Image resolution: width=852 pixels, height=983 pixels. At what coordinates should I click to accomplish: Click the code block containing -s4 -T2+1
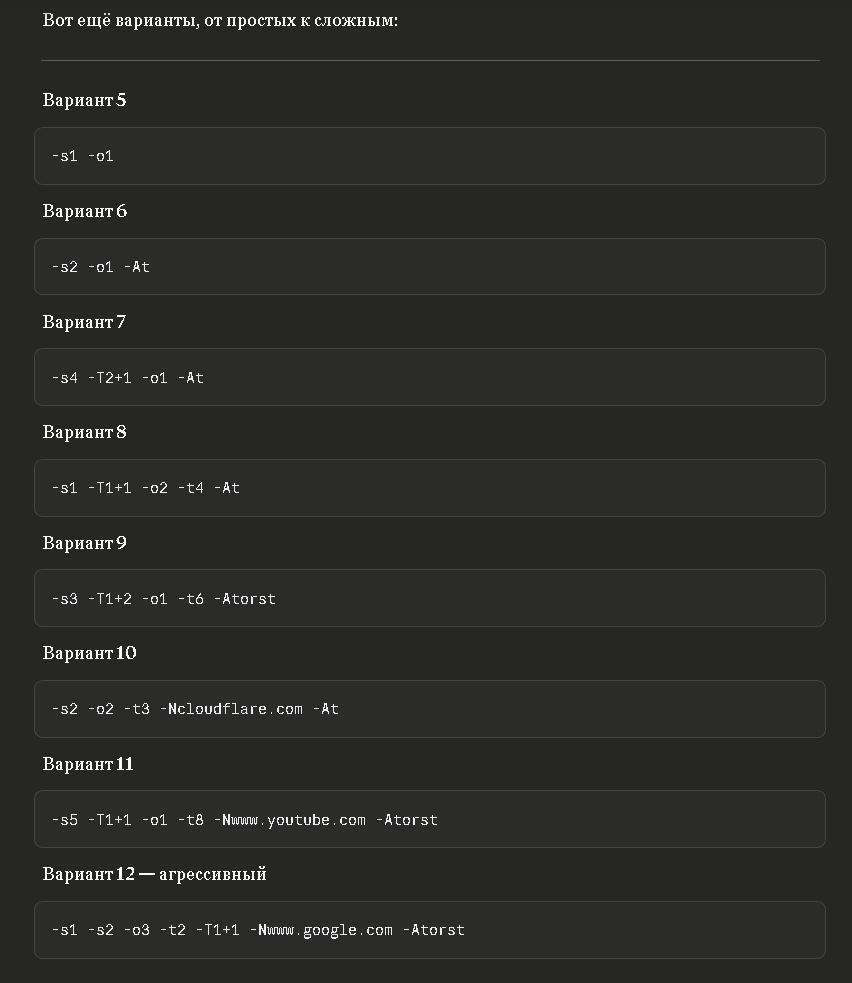pos(429,377)
